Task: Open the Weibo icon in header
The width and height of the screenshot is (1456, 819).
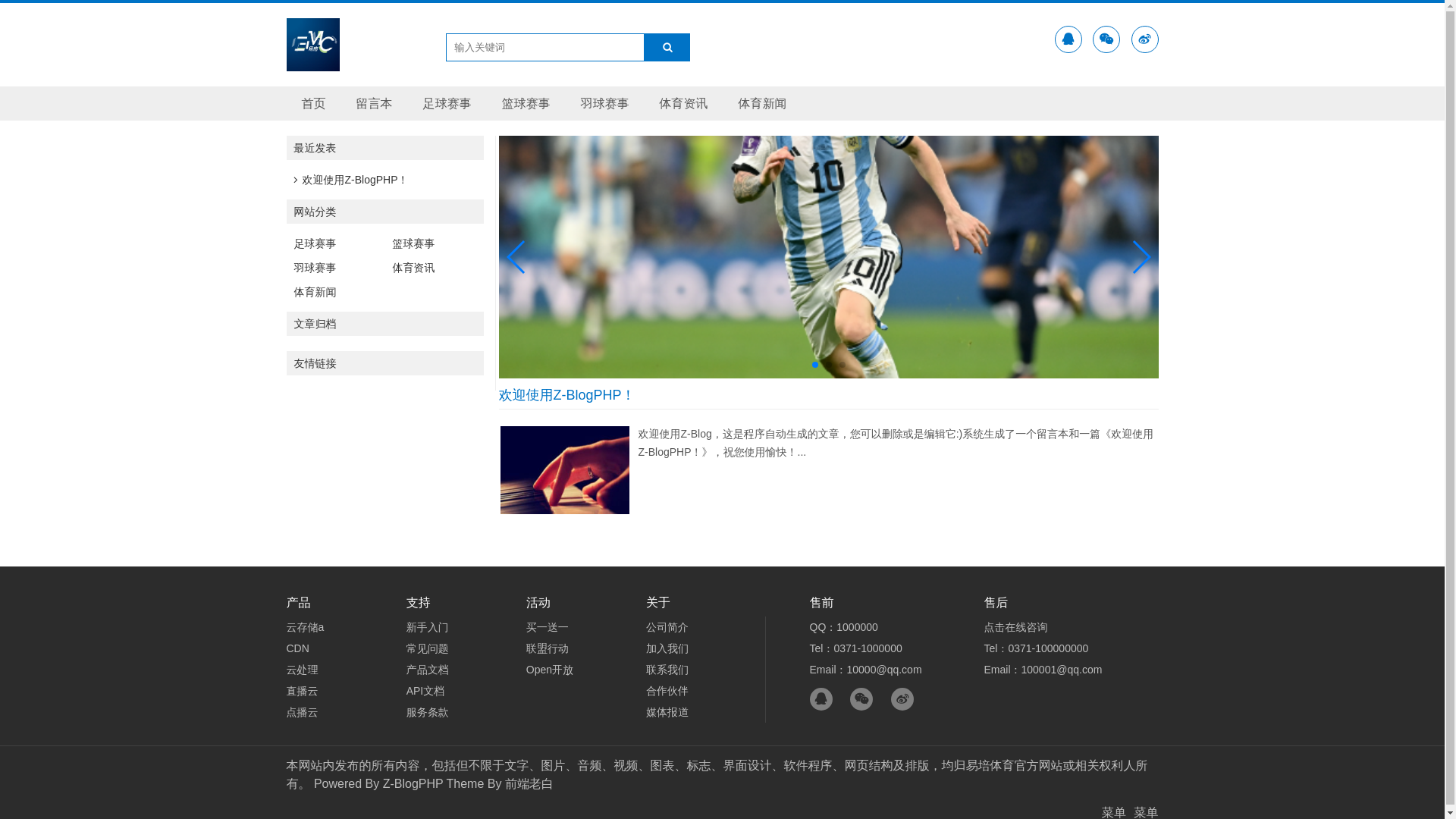Action: click(x=1144, y=39)
